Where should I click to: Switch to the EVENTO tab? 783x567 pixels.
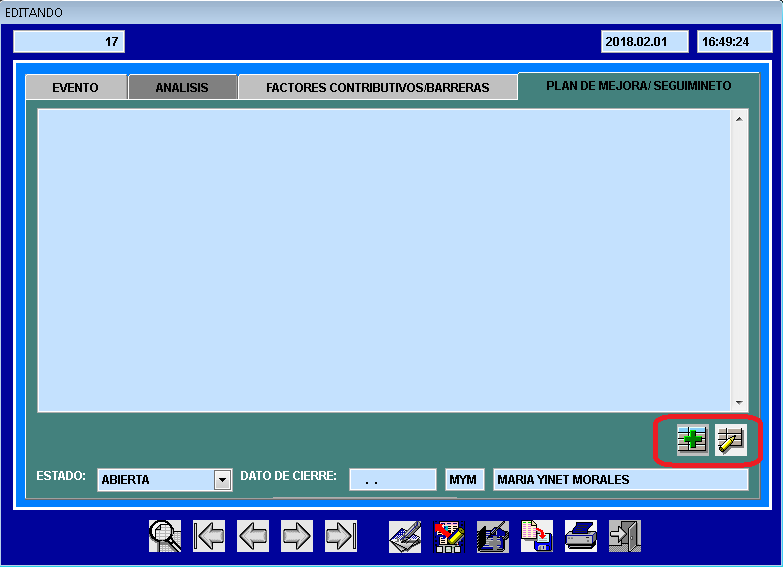(76, 87)
